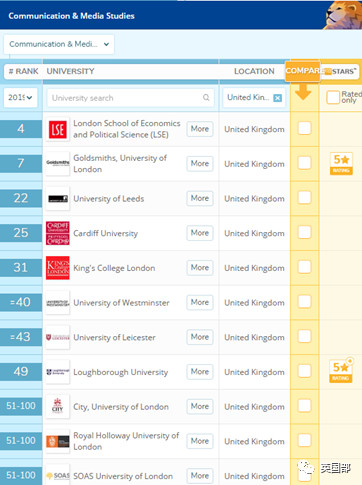Click the University of Leicester logo
Screen dimensions: 362x485
[x=58, y=337]
